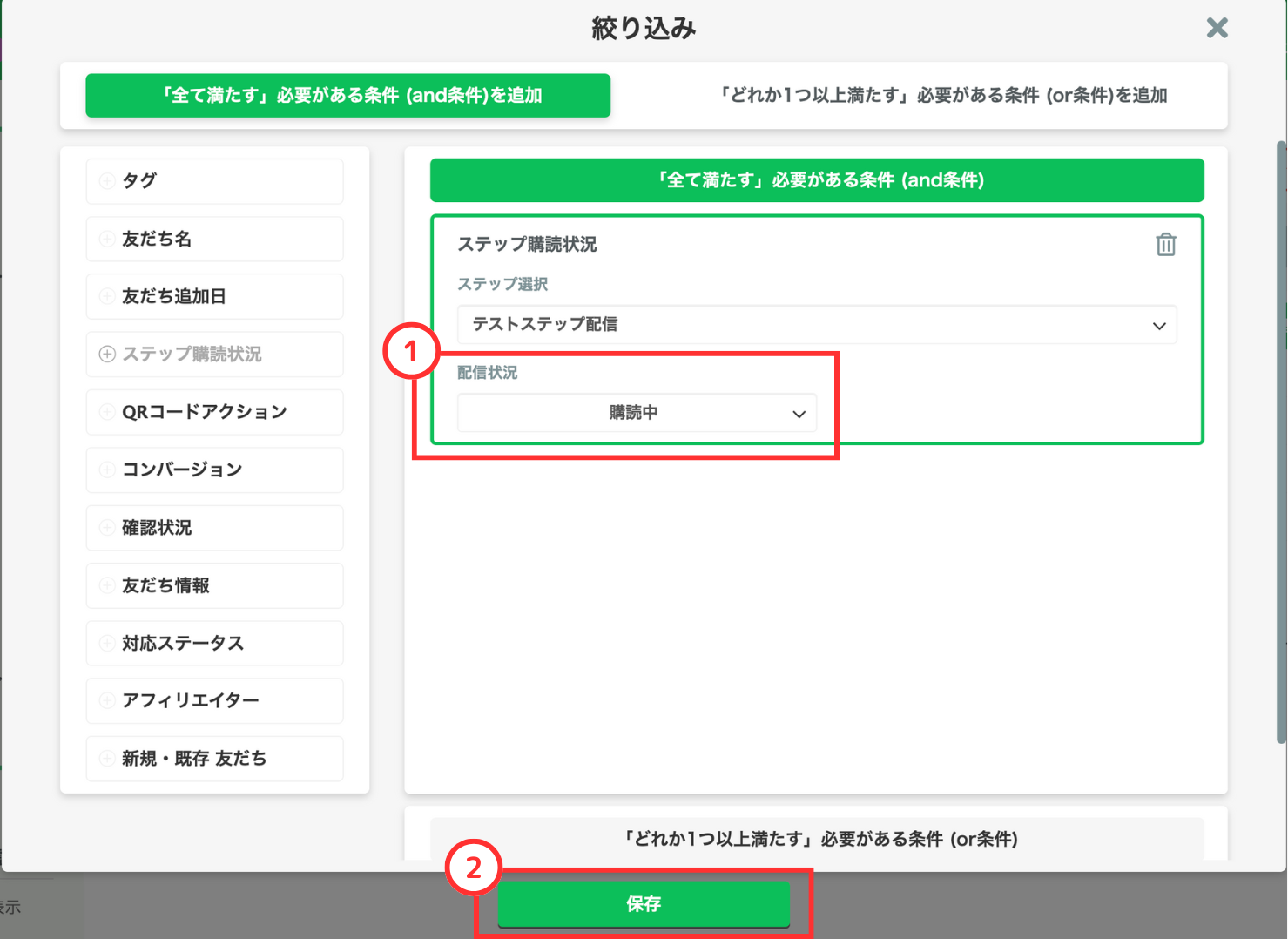Click plus icon beside 友だち追加日
The height and width of the screenshot is (939, 1288).
(107, 296)
